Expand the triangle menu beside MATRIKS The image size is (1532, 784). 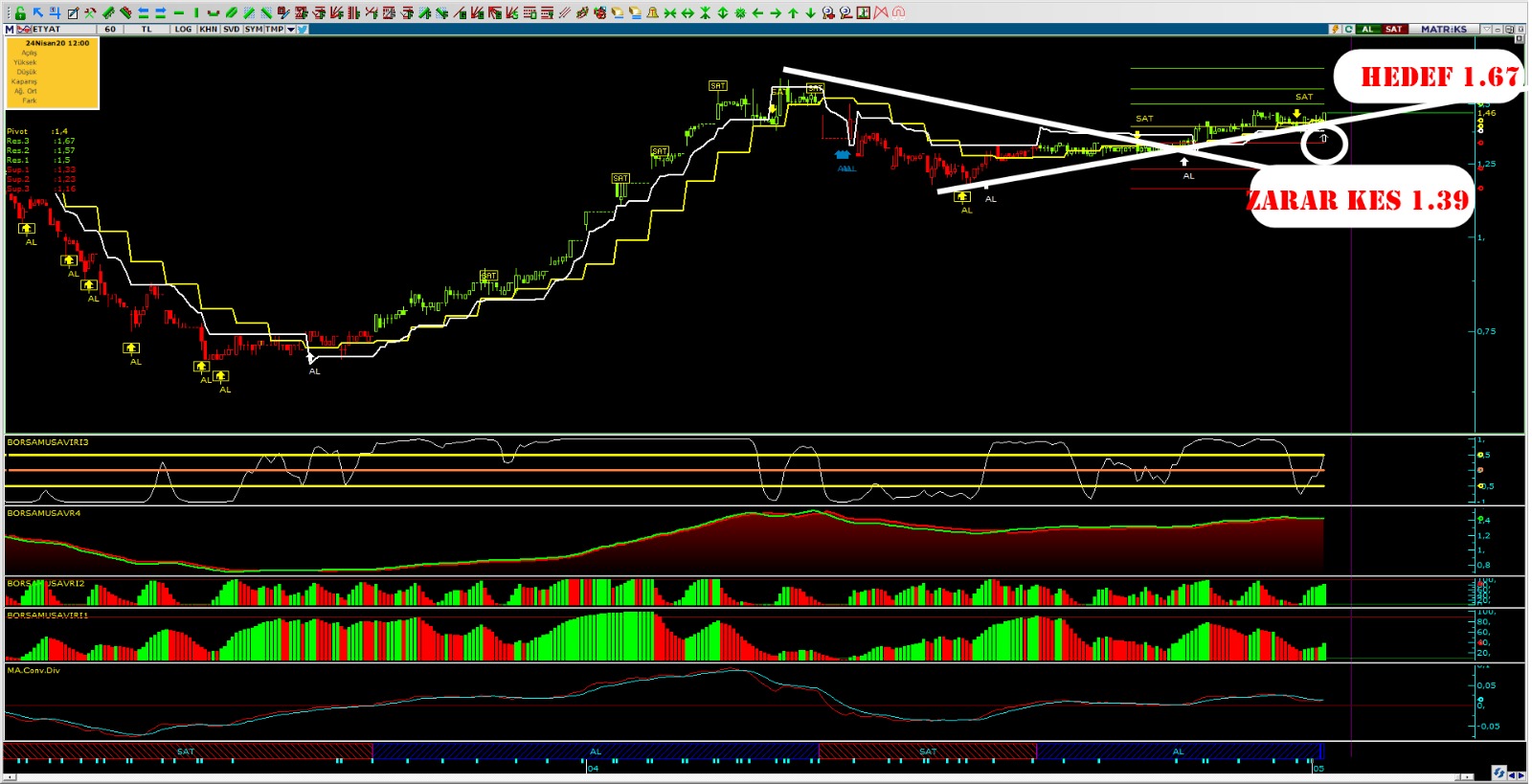[x=1486, y=29]
